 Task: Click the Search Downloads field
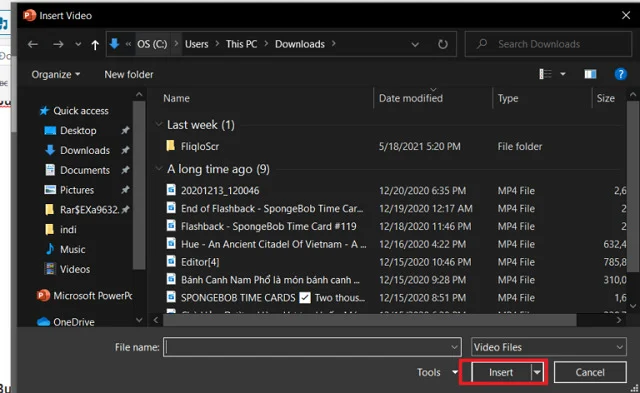(548, 44)
